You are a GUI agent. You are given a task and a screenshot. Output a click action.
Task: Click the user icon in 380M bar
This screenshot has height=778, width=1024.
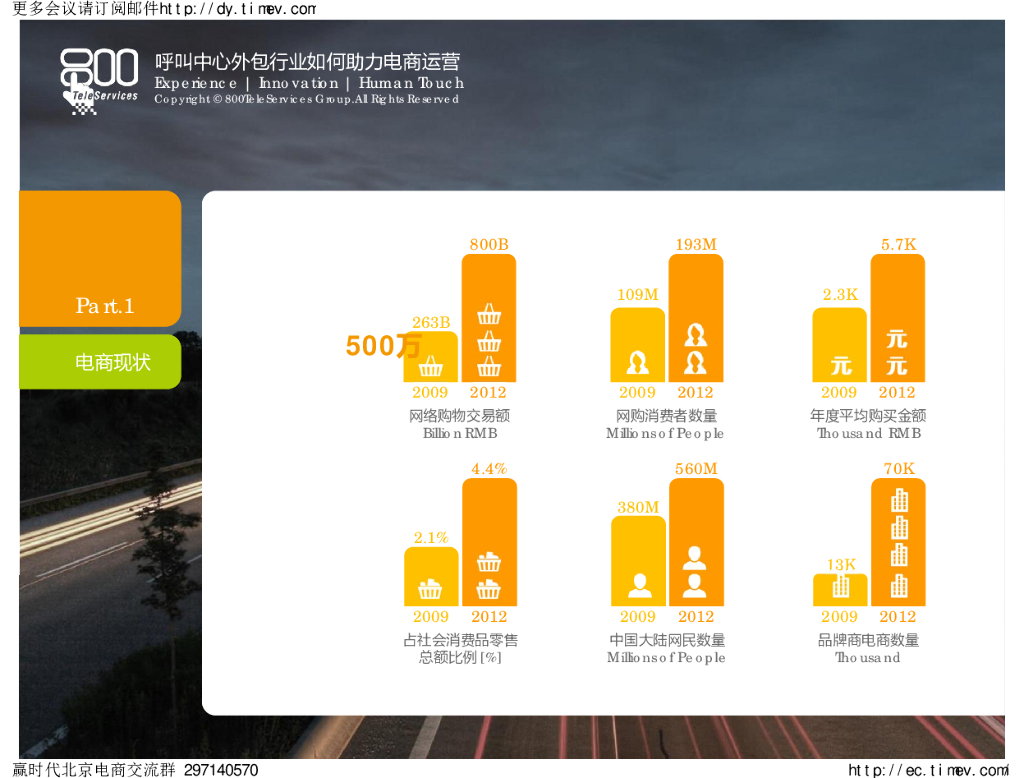tap(639, 586)
